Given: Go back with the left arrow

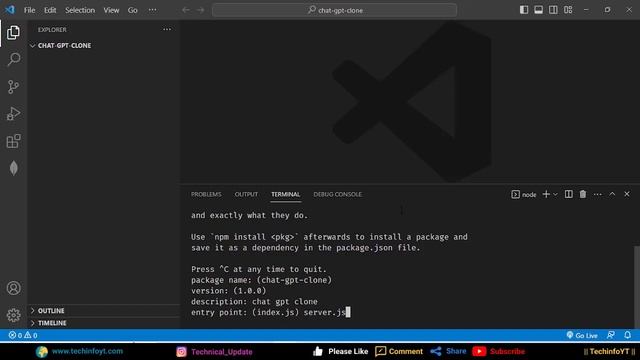Looking at the screenshot, I should click(x=186, y=10).
